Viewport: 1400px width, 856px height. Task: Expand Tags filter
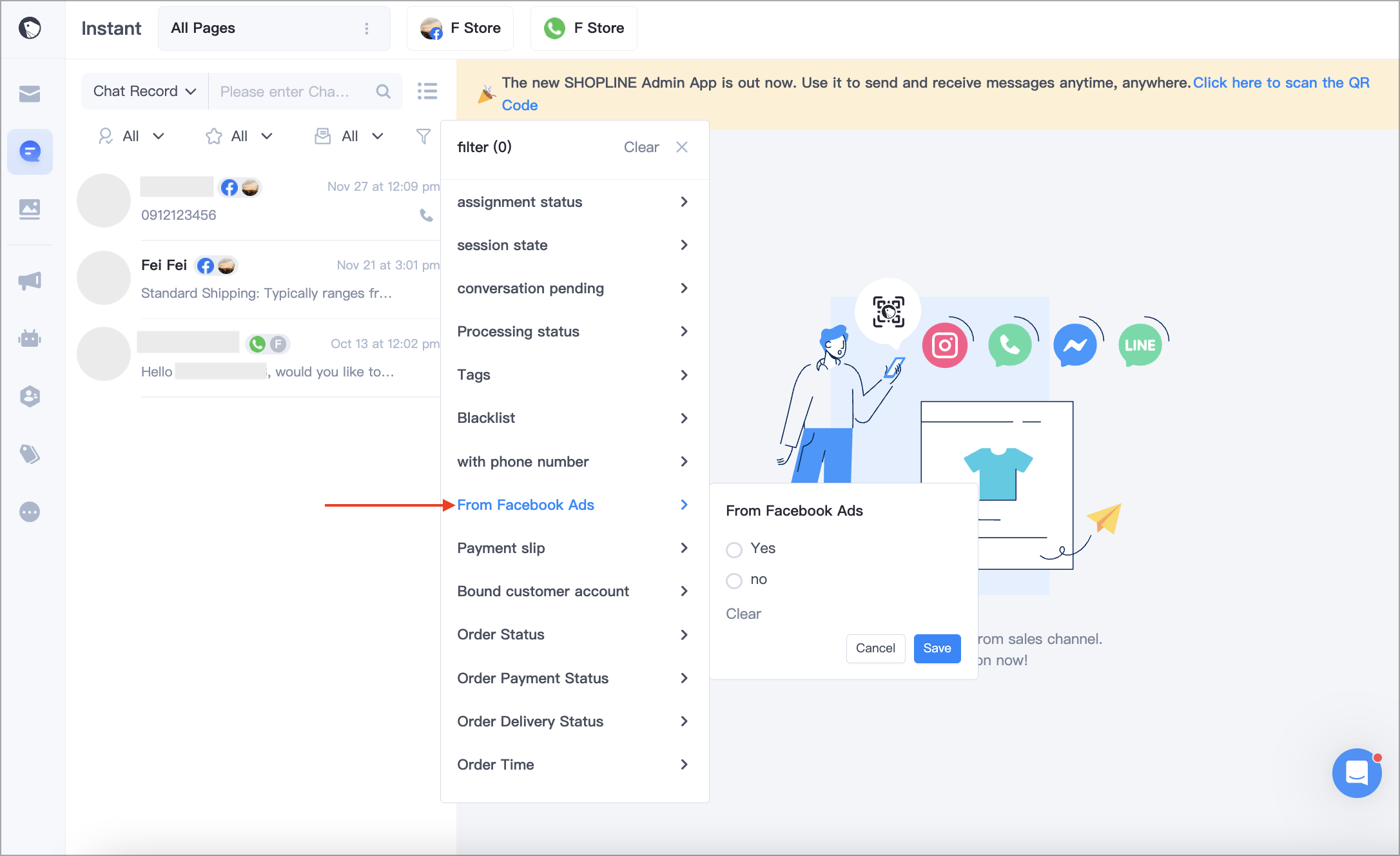[x=574, y=375]
